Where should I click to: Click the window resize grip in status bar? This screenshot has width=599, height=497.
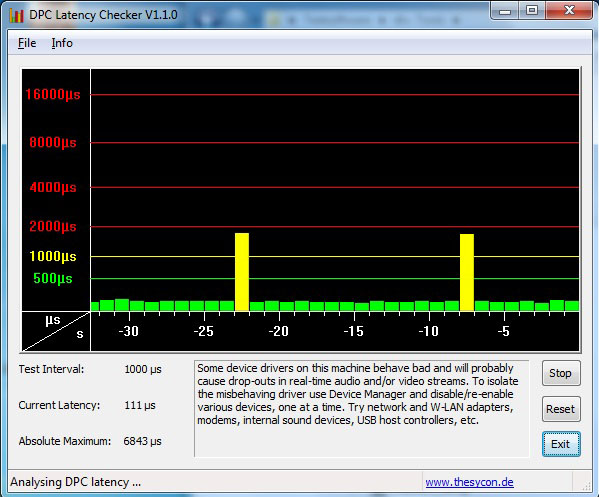(586, 485)
